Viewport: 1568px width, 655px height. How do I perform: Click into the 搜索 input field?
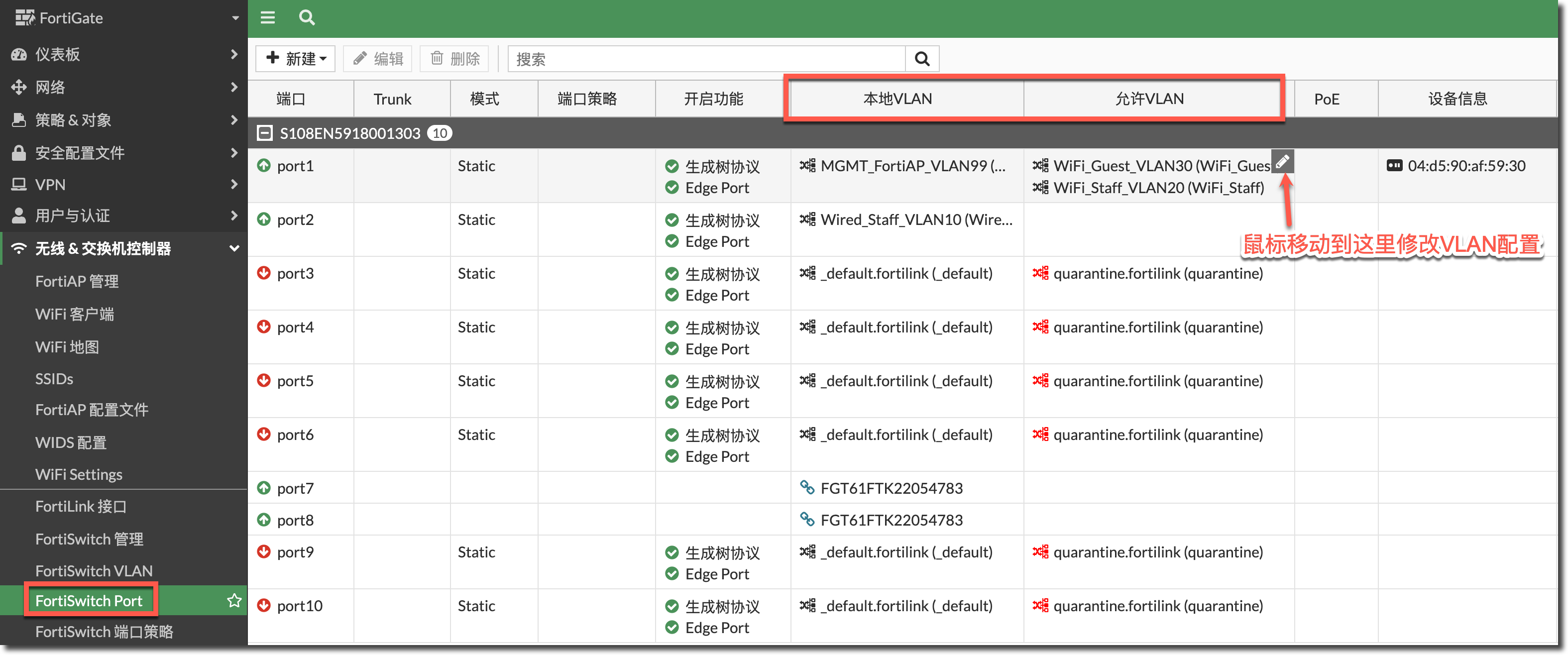coord(707,59)
